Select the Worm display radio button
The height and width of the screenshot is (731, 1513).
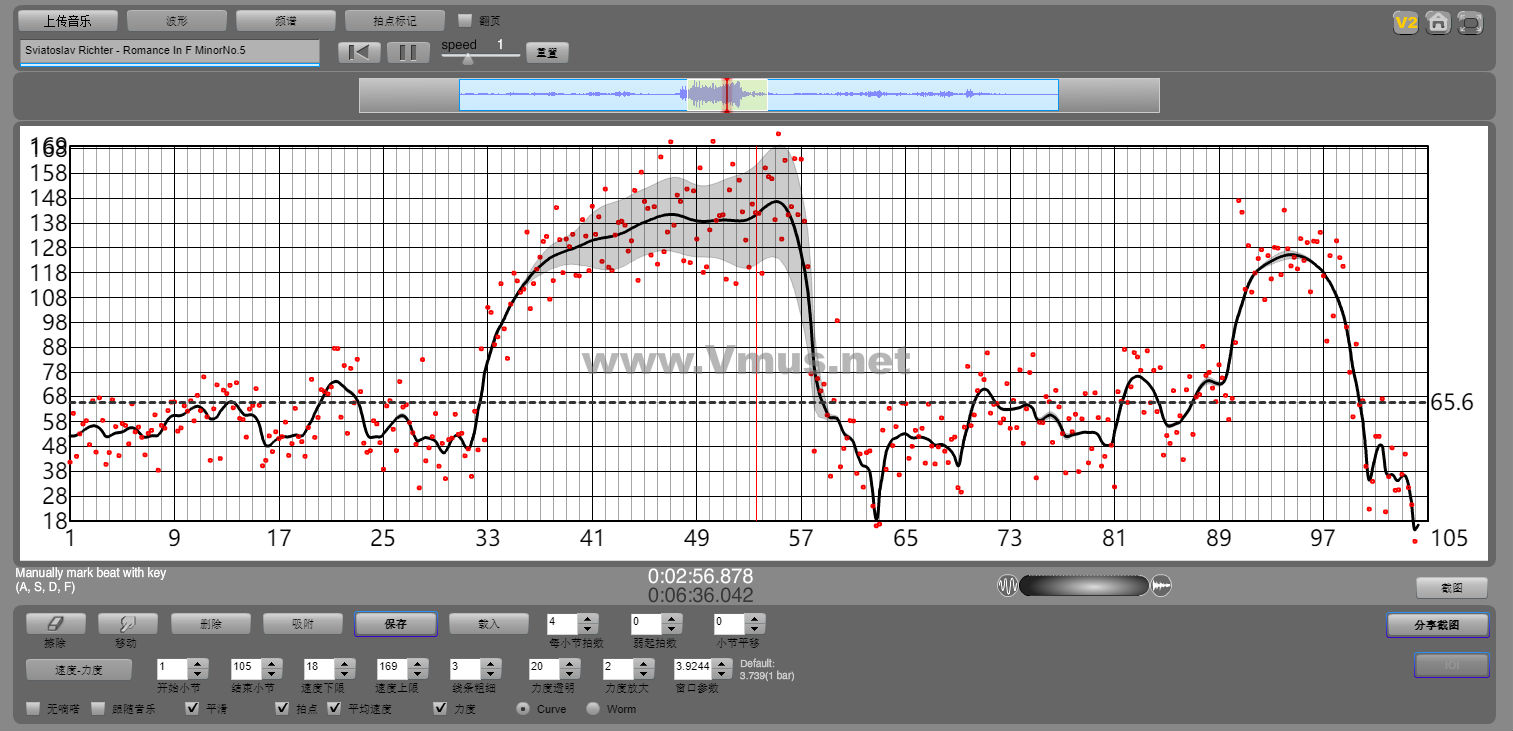(x=593, y=709)
